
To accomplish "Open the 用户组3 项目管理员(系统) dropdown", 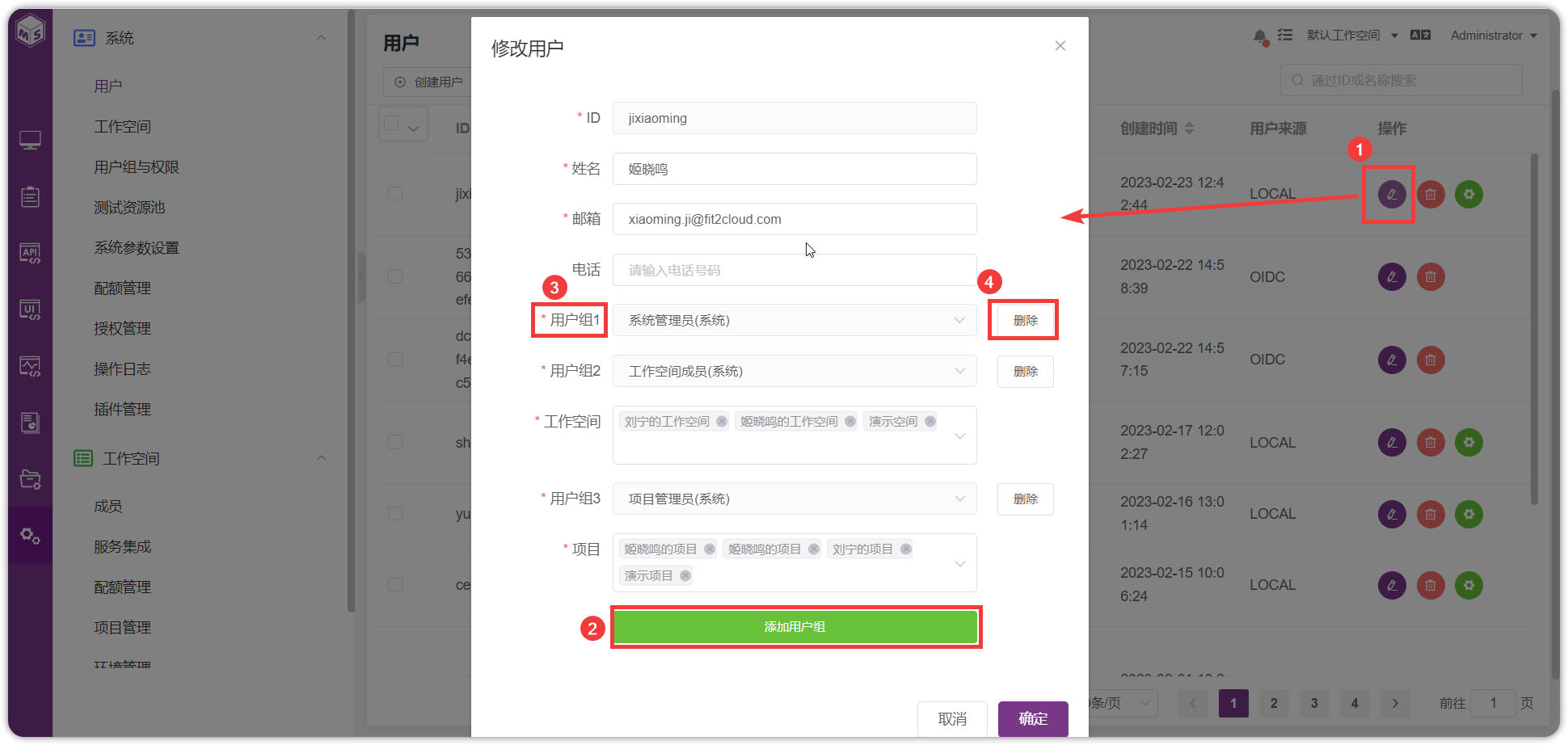I will pyautogui.click(x=795, y=499).
